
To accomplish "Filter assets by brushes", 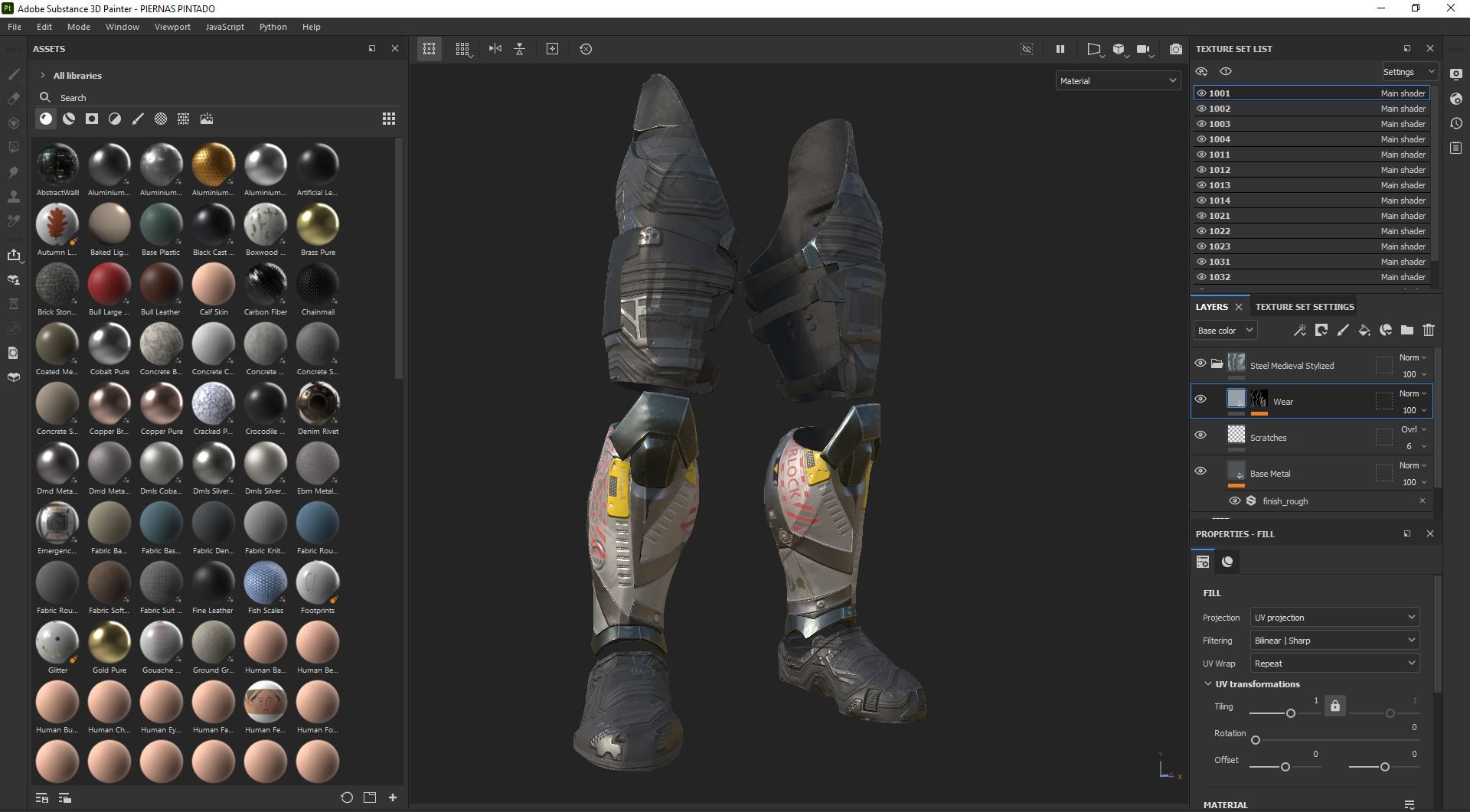I will pyautogui.click(x=138, y=119).
